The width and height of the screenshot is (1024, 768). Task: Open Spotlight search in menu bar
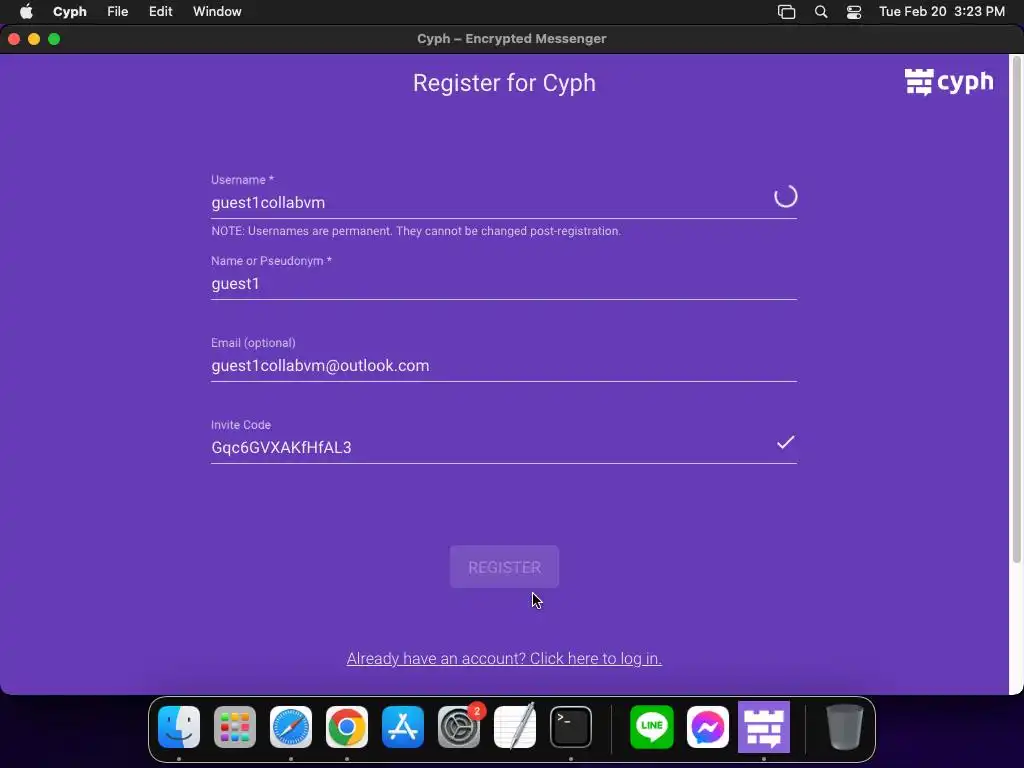click(x=821, y=12)
